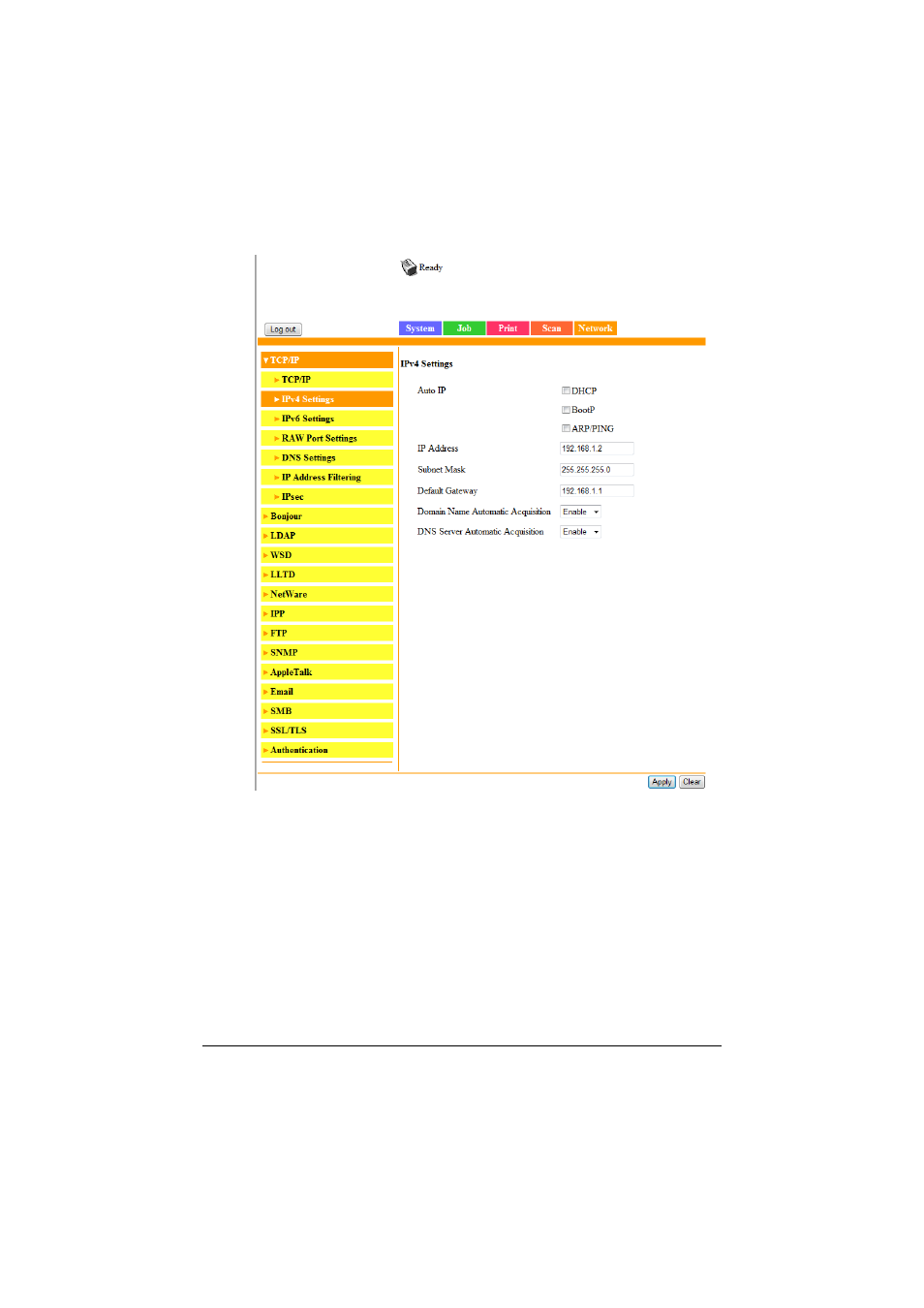Click the printer status icon near Ready
924x1308 pixels.
click(x=409, y=267)
